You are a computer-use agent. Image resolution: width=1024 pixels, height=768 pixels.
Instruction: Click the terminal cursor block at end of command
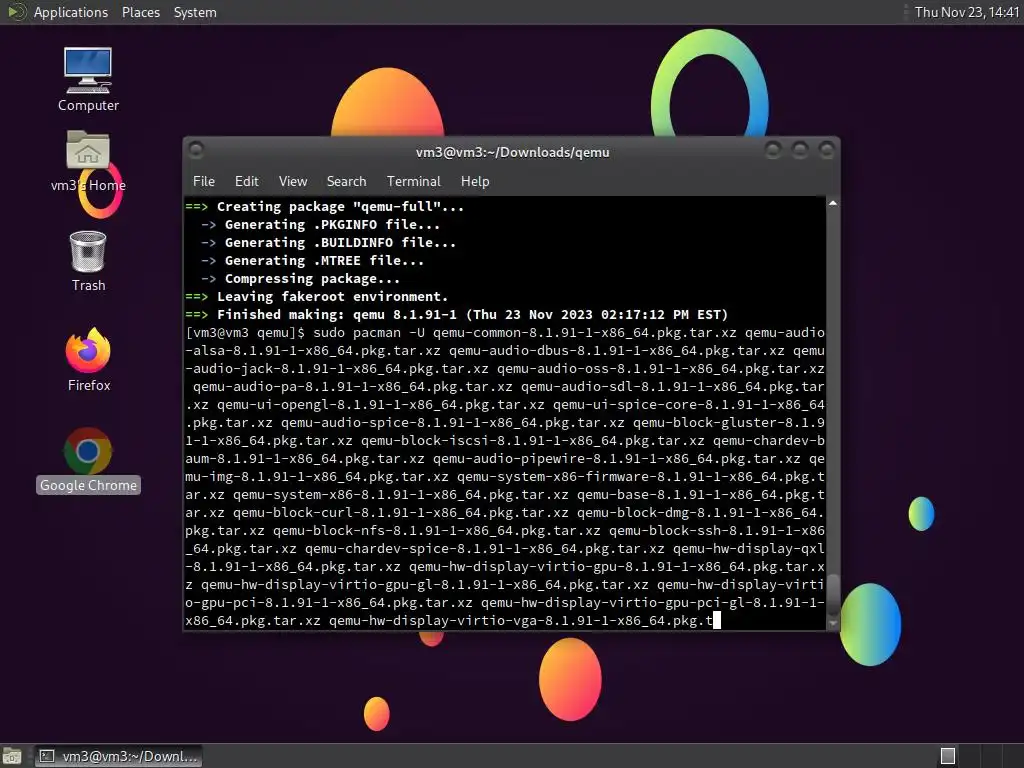click(717, 620)
